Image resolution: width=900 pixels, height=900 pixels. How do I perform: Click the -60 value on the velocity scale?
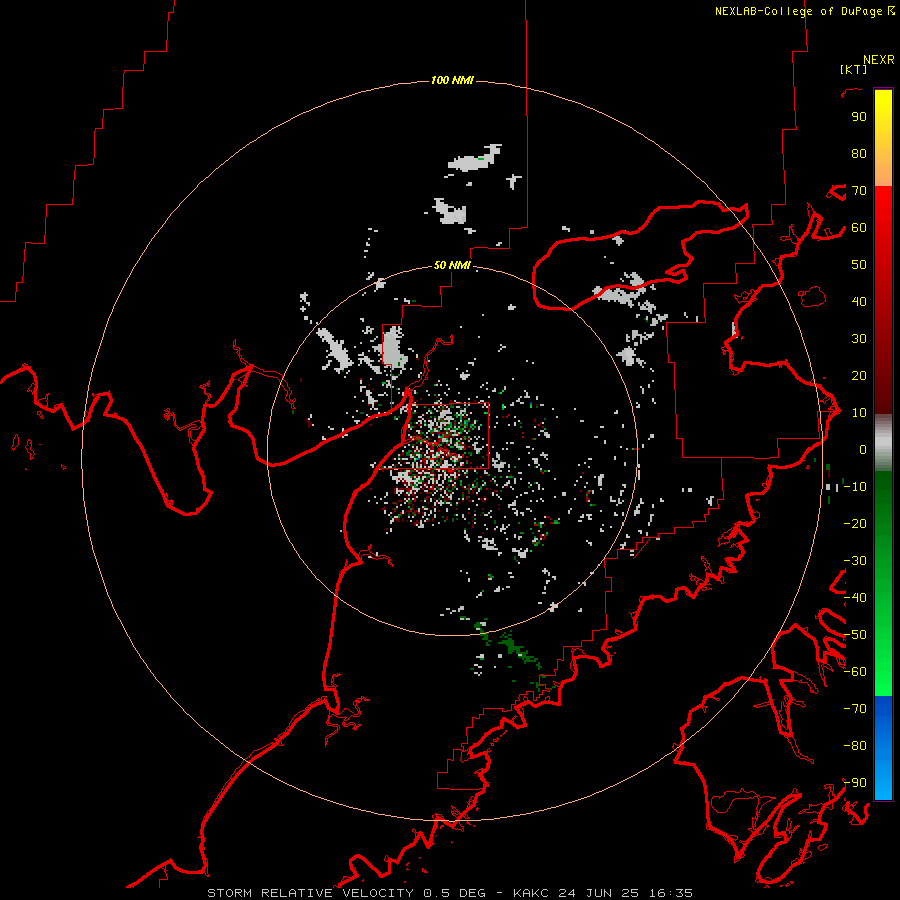[855, 672]
